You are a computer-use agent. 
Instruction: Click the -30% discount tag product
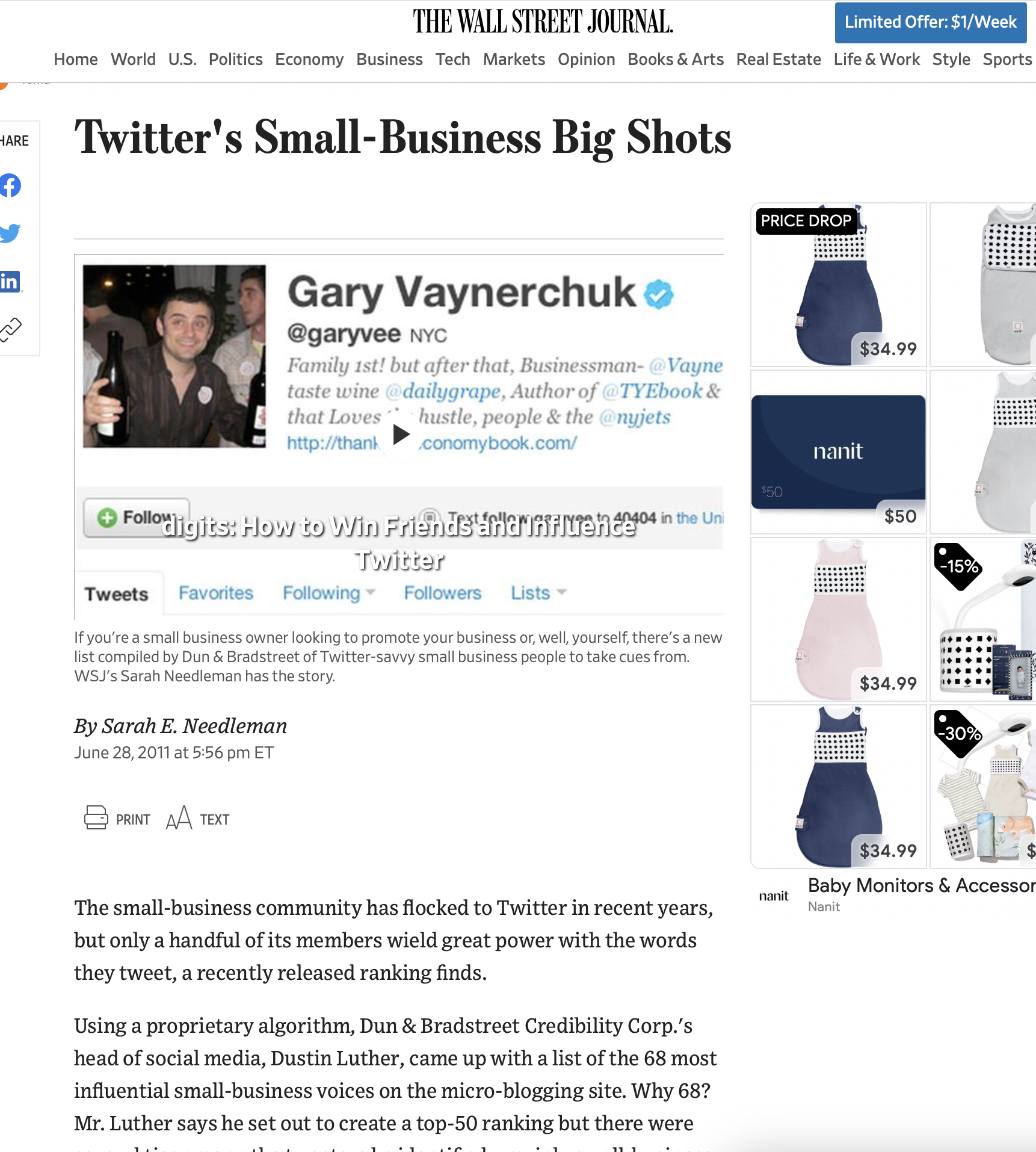(x=983, y=787)
